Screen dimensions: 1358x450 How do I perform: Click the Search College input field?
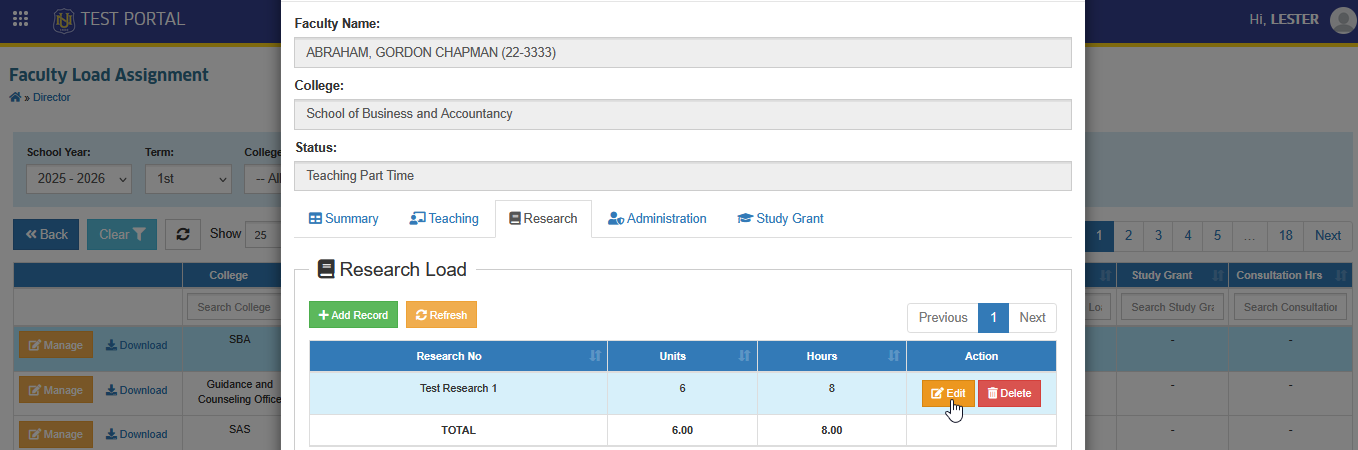coord(234,307)
